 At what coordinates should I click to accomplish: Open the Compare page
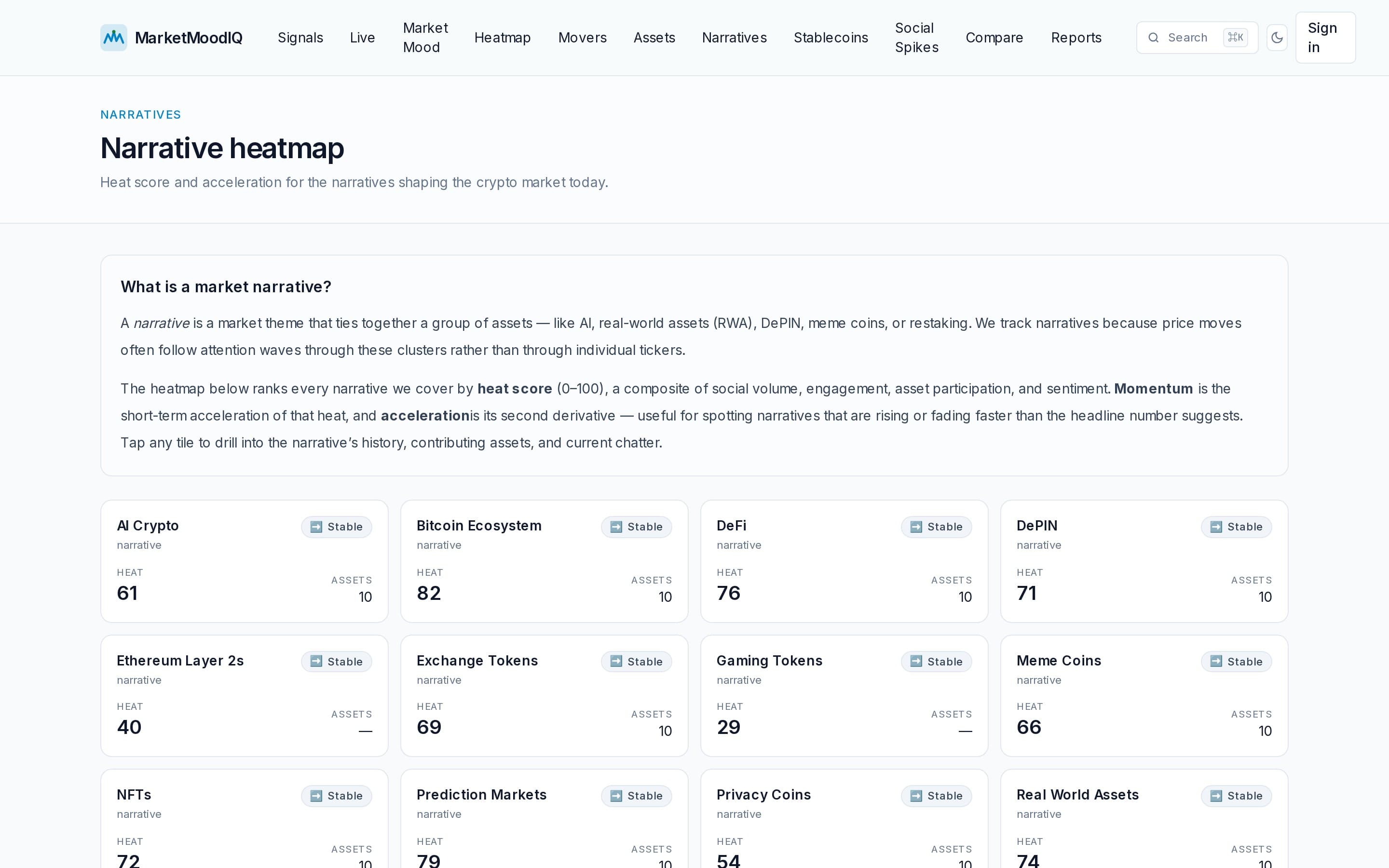click(x=994, y=37)
